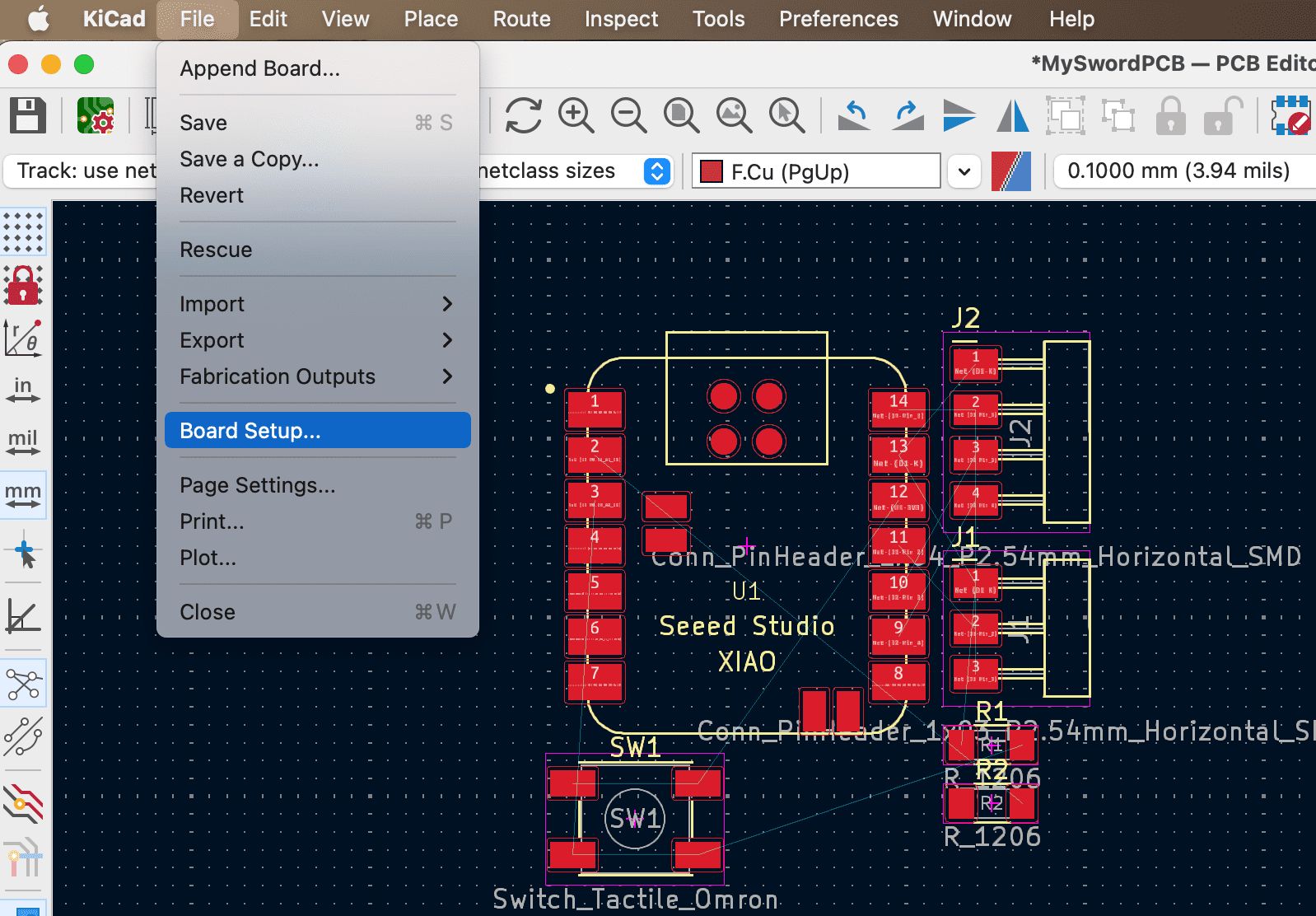Image resolution: width=1316 pixels, height=916 pixels.
Task: Click the Refresh view icon
Action: [x=524, y=115]
